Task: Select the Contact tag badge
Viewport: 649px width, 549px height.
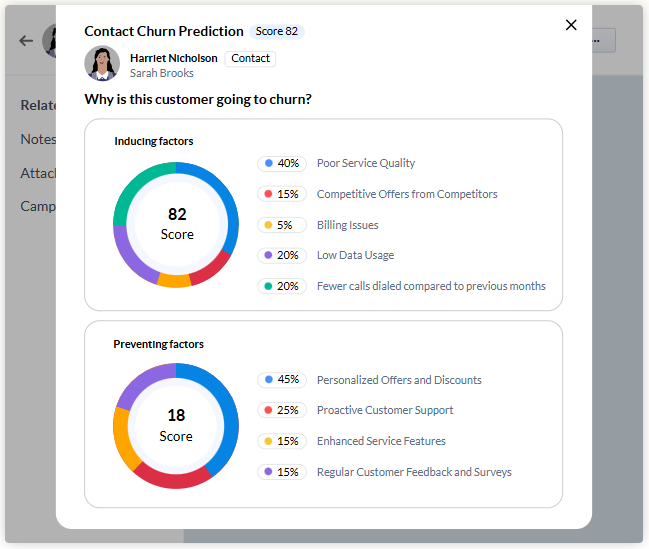Action: (x=250, y=58)
